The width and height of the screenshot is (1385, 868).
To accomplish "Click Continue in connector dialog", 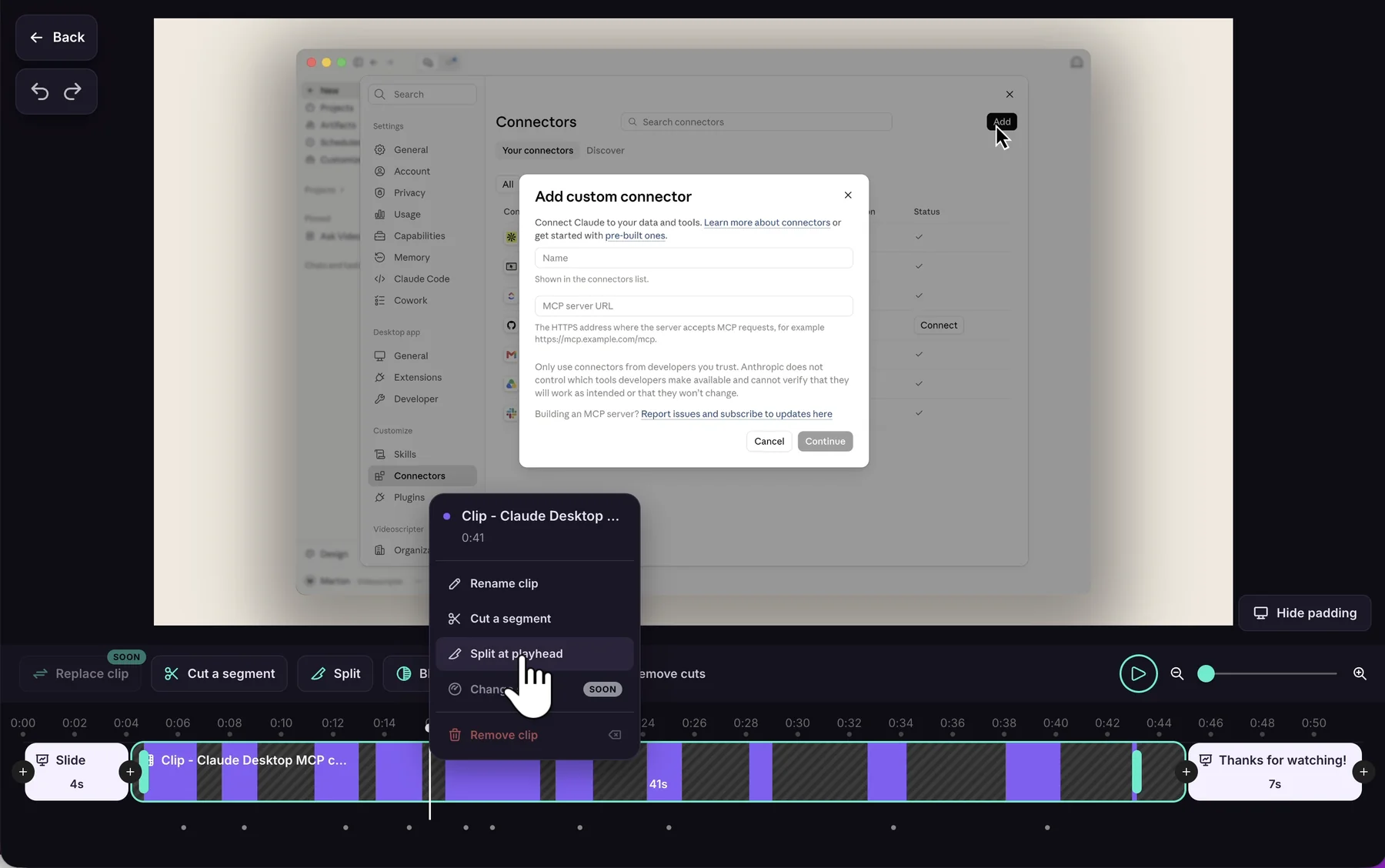I will 825,441.
